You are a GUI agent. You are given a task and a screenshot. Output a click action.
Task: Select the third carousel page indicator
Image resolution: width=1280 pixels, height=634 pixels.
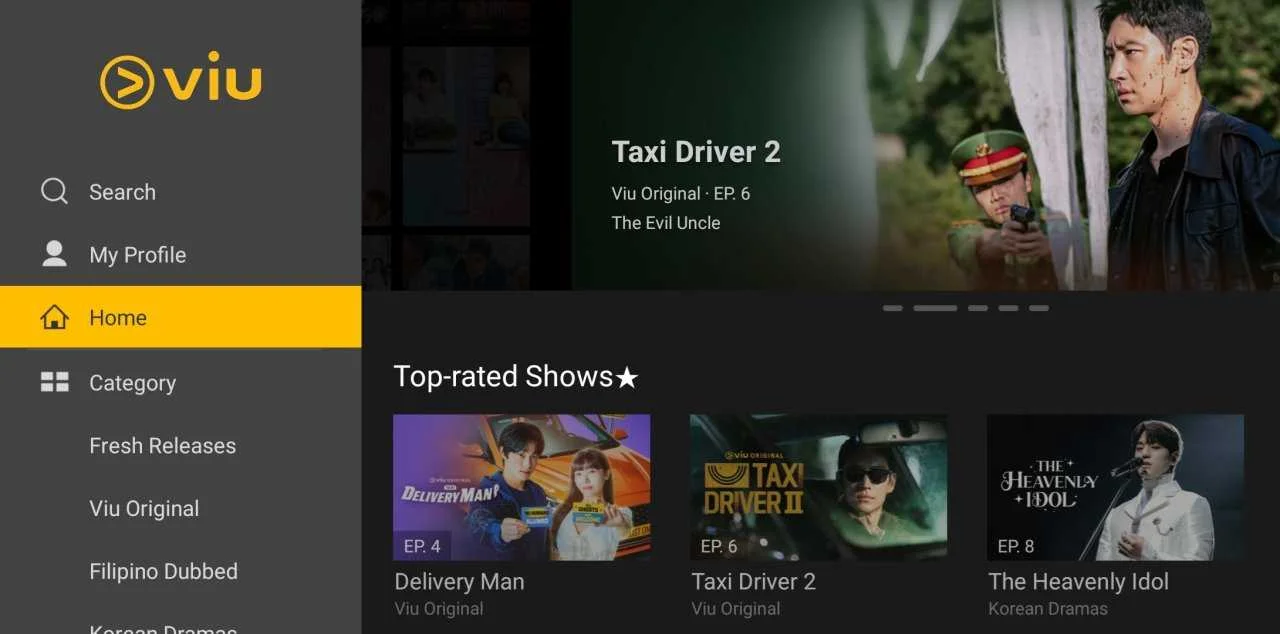(978, 308)
